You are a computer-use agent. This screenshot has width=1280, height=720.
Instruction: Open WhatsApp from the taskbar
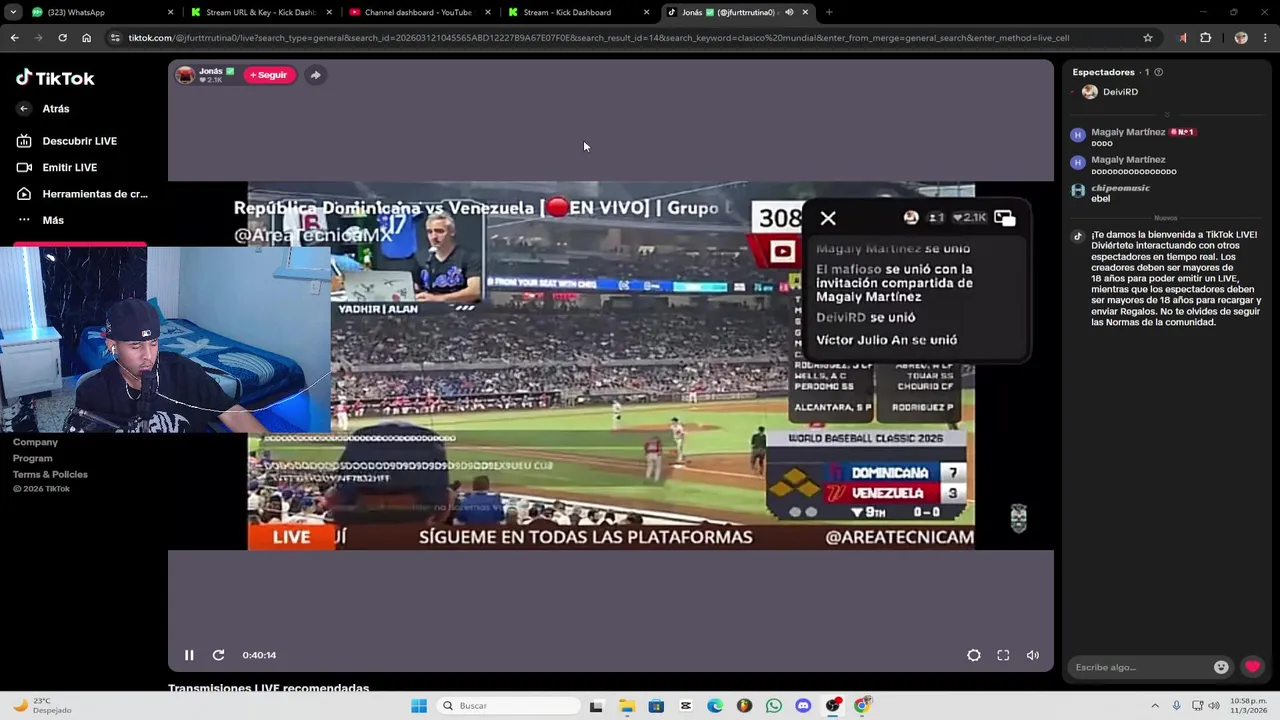click(774, 706)
